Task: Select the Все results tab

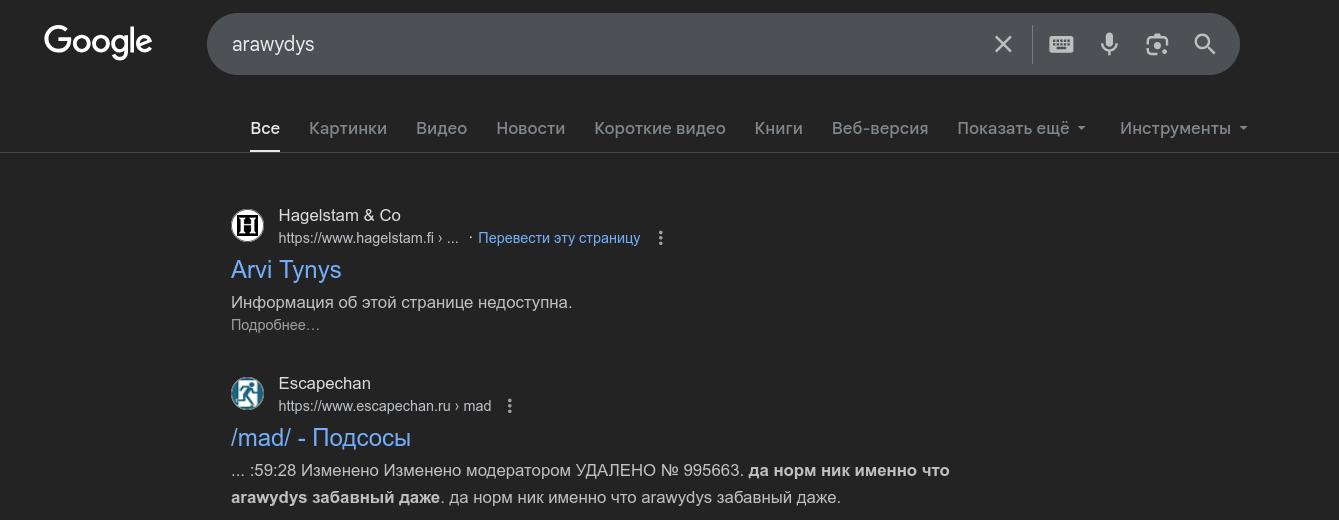Action: pos(265,128)
